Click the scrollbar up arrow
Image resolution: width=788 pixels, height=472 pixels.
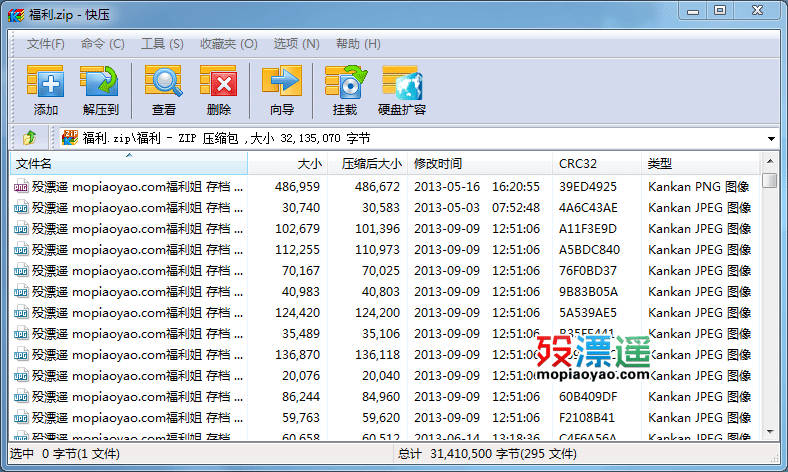click(x=770, y=161)
